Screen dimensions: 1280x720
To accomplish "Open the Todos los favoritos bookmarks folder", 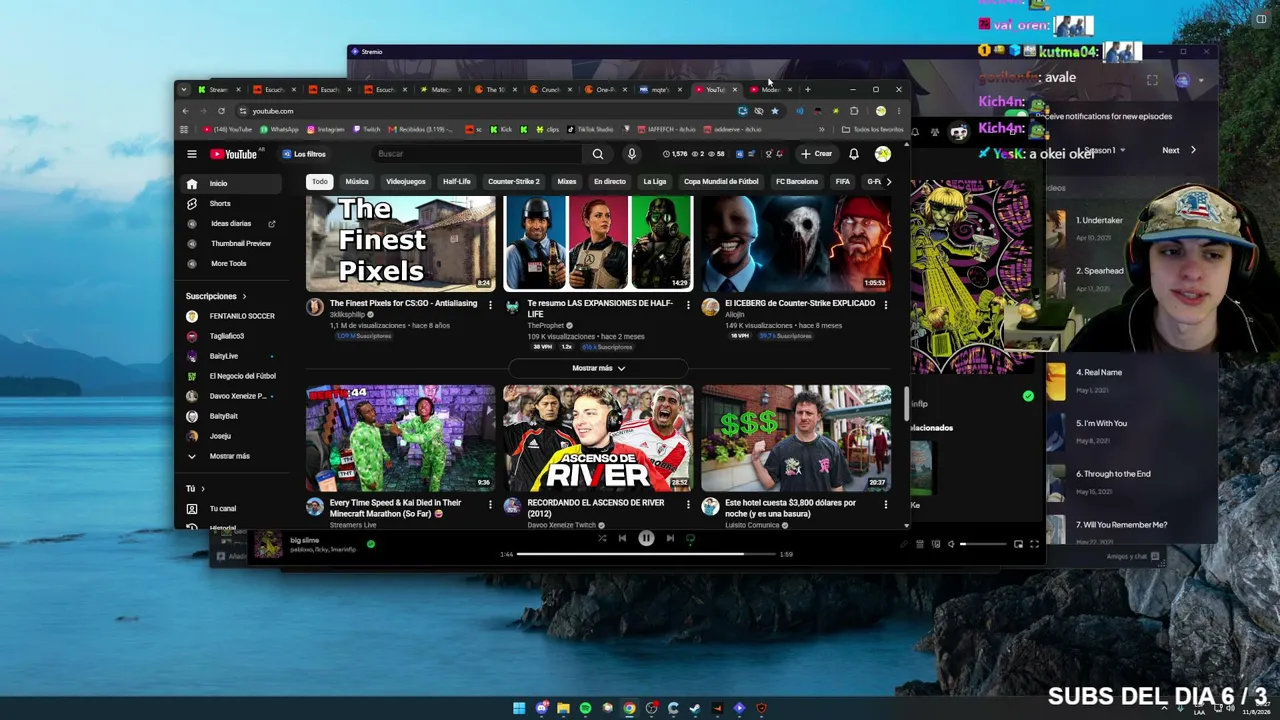I will pyautogui.click(x=873, y=129).
